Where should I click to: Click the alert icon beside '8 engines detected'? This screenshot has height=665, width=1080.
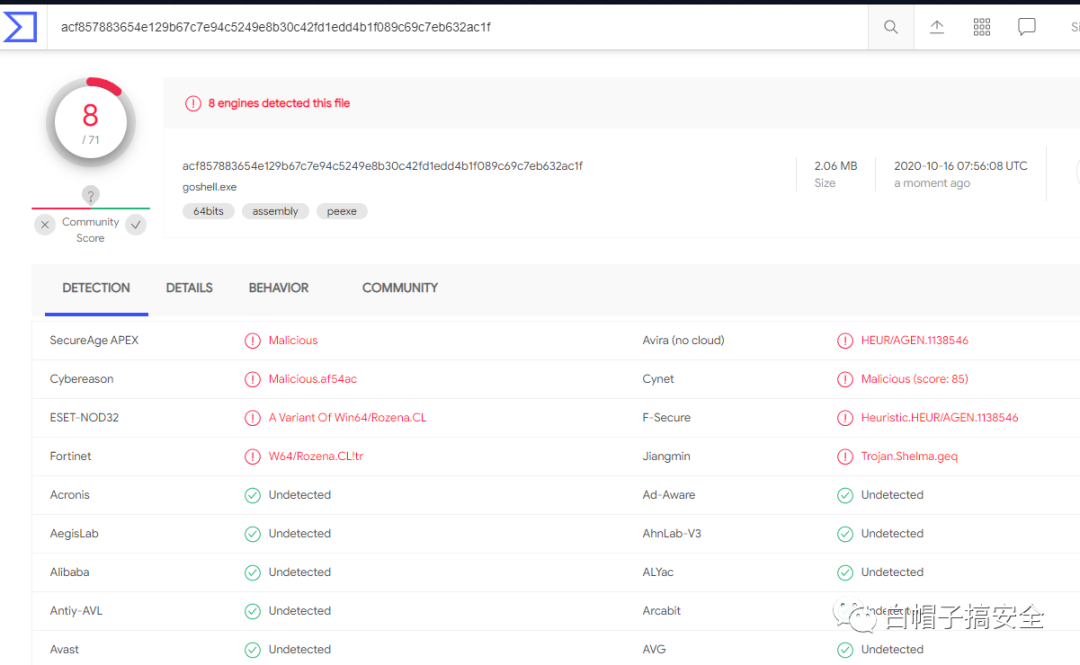193,103
